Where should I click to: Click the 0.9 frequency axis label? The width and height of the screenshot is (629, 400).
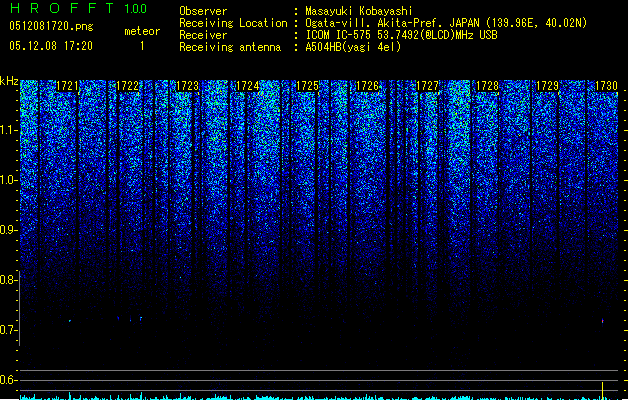[8, 230]
